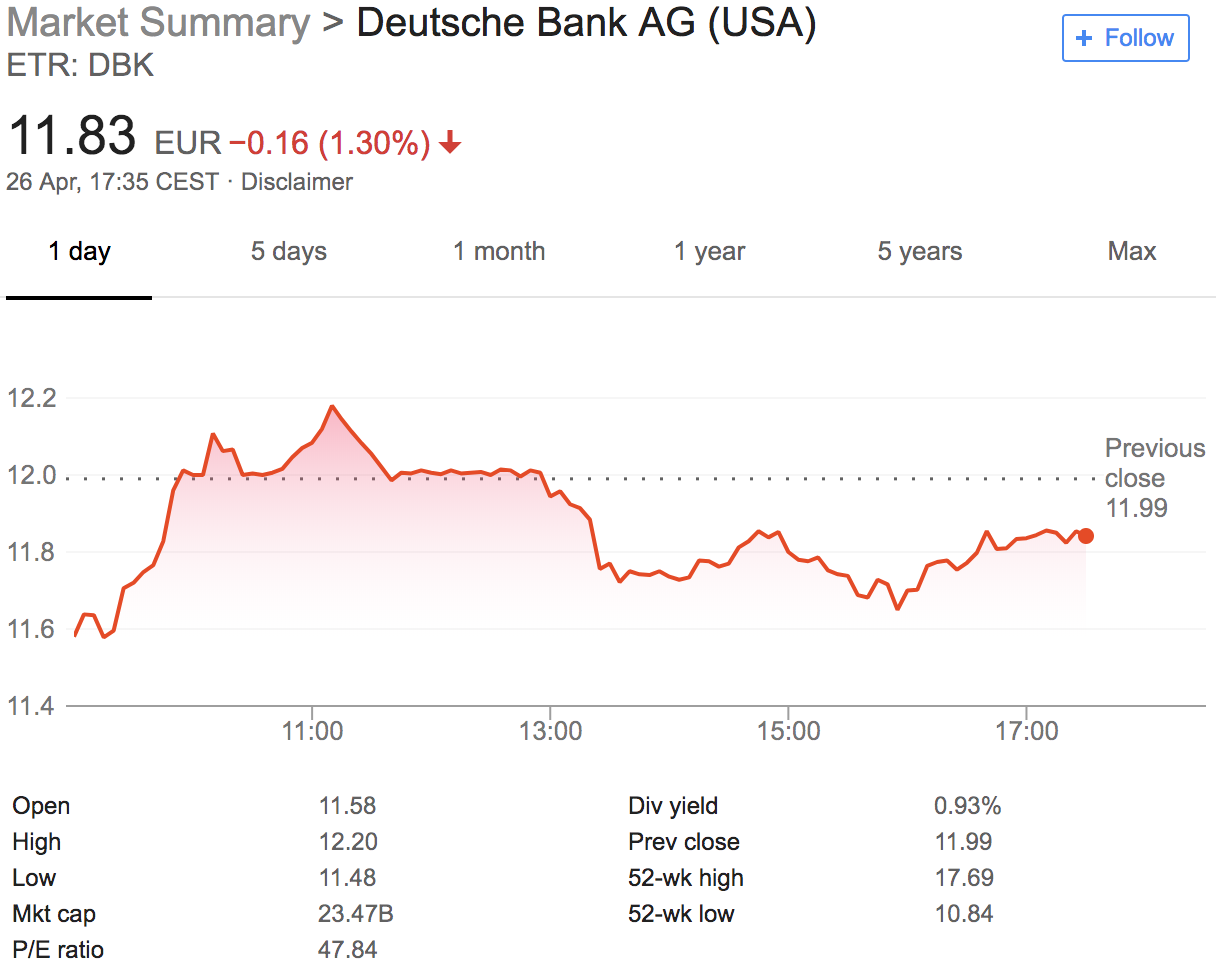Open the 1 year chart tab
Screen dimensions: 1216x976
point(709,251)
